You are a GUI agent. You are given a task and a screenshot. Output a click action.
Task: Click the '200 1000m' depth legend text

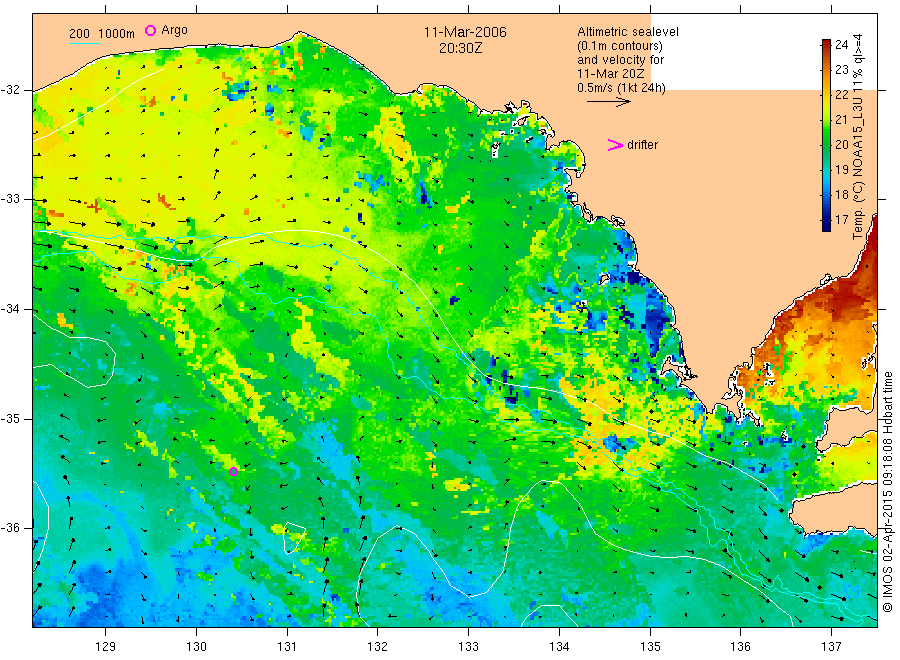pyautogui.click(x=102, y=34)
